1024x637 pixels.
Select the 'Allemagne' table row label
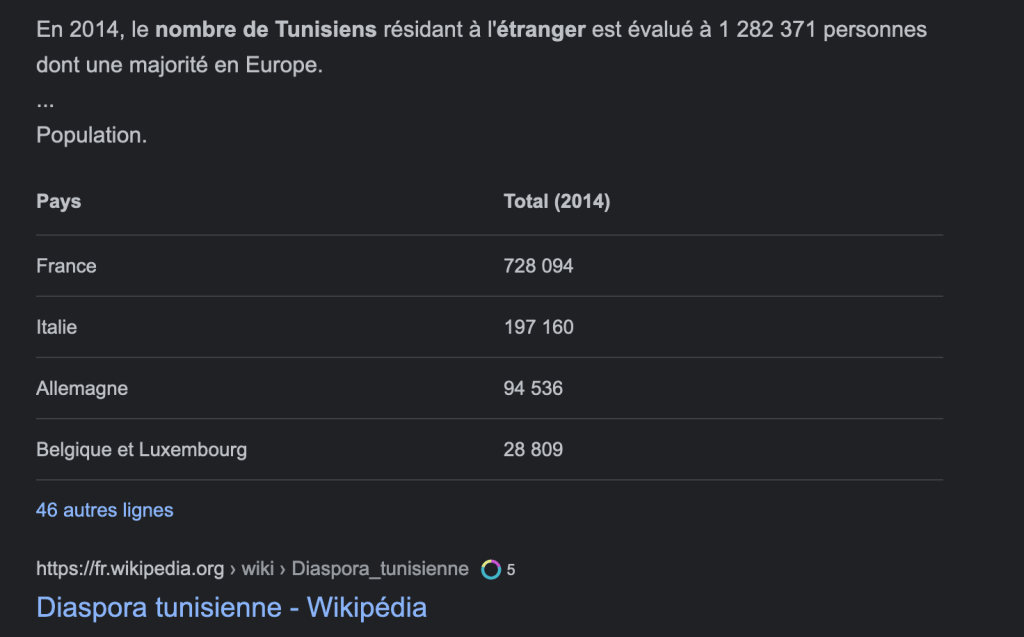pyautogui.click(x=82, y=388)
